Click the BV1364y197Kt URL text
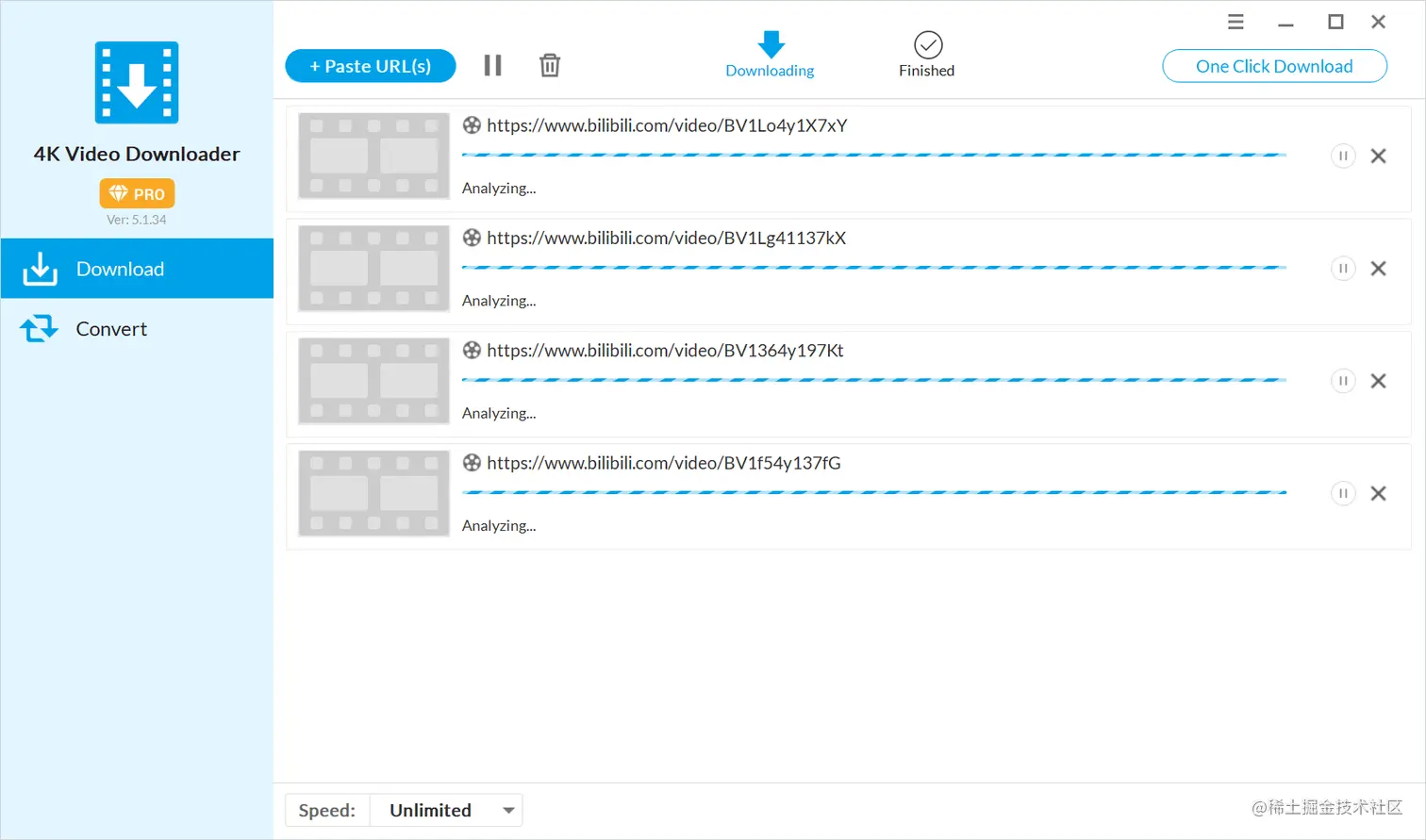This screenshot has width=1426, height=840. (665, 350)
